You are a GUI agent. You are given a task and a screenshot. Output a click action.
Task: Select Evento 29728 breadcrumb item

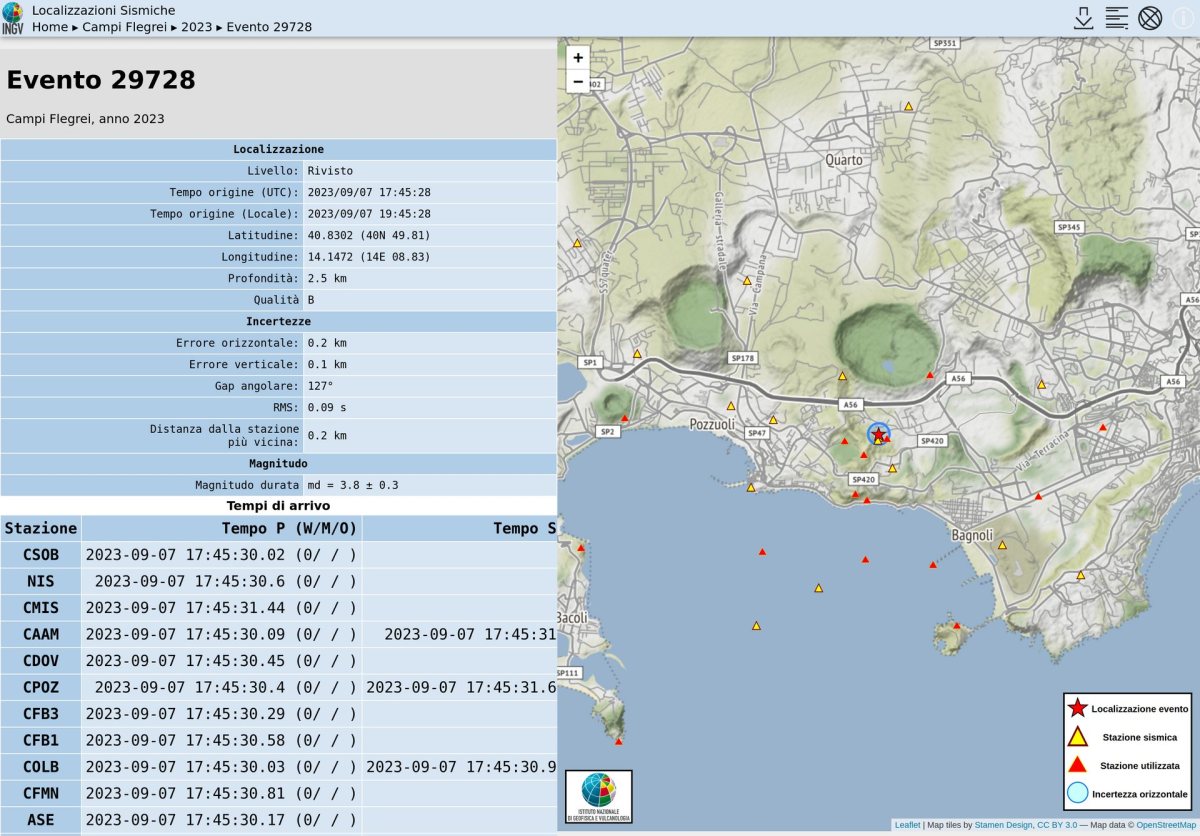click(269, 27)
